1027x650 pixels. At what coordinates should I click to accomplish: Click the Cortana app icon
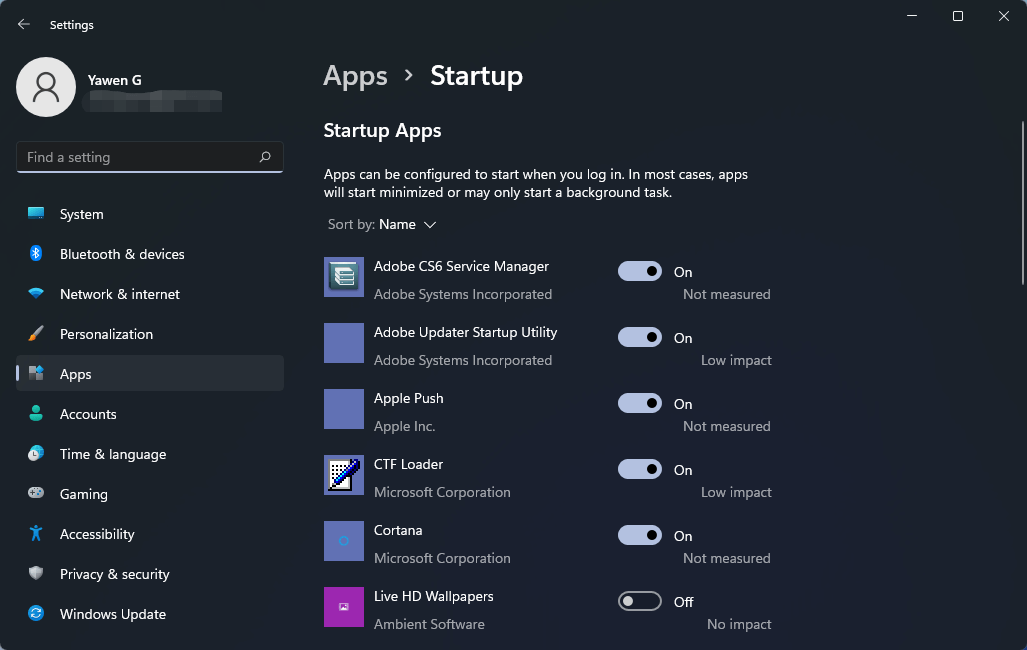click(344, 541)
